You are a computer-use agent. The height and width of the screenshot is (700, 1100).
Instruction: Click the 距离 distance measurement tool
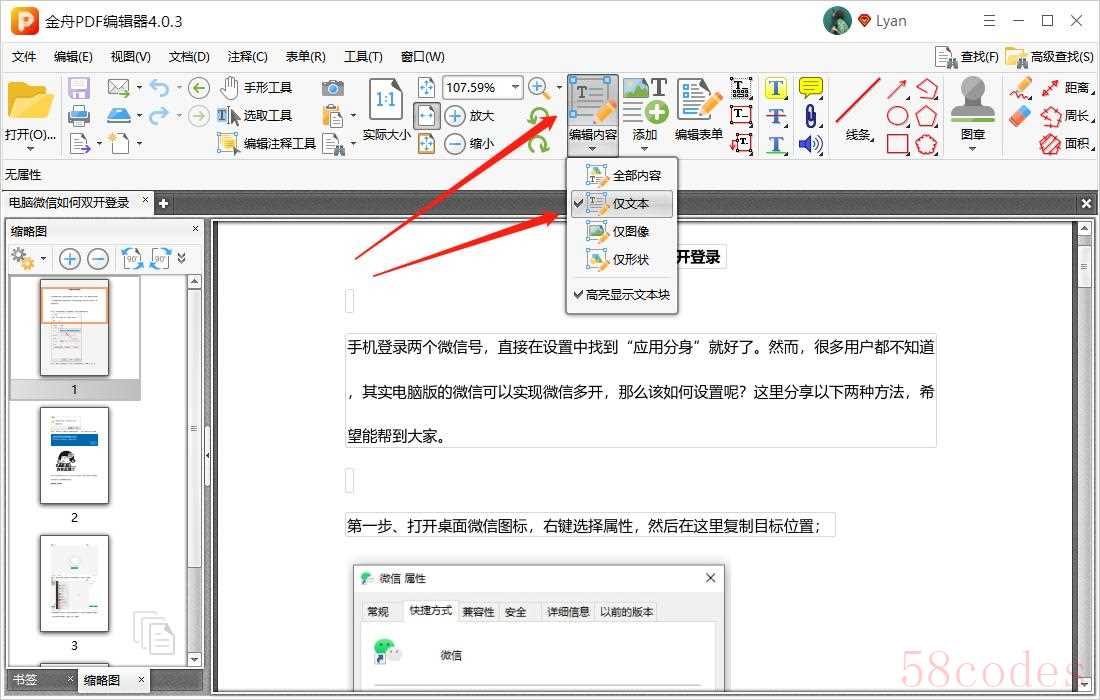pyautogui.click(x=1064, y=88)
